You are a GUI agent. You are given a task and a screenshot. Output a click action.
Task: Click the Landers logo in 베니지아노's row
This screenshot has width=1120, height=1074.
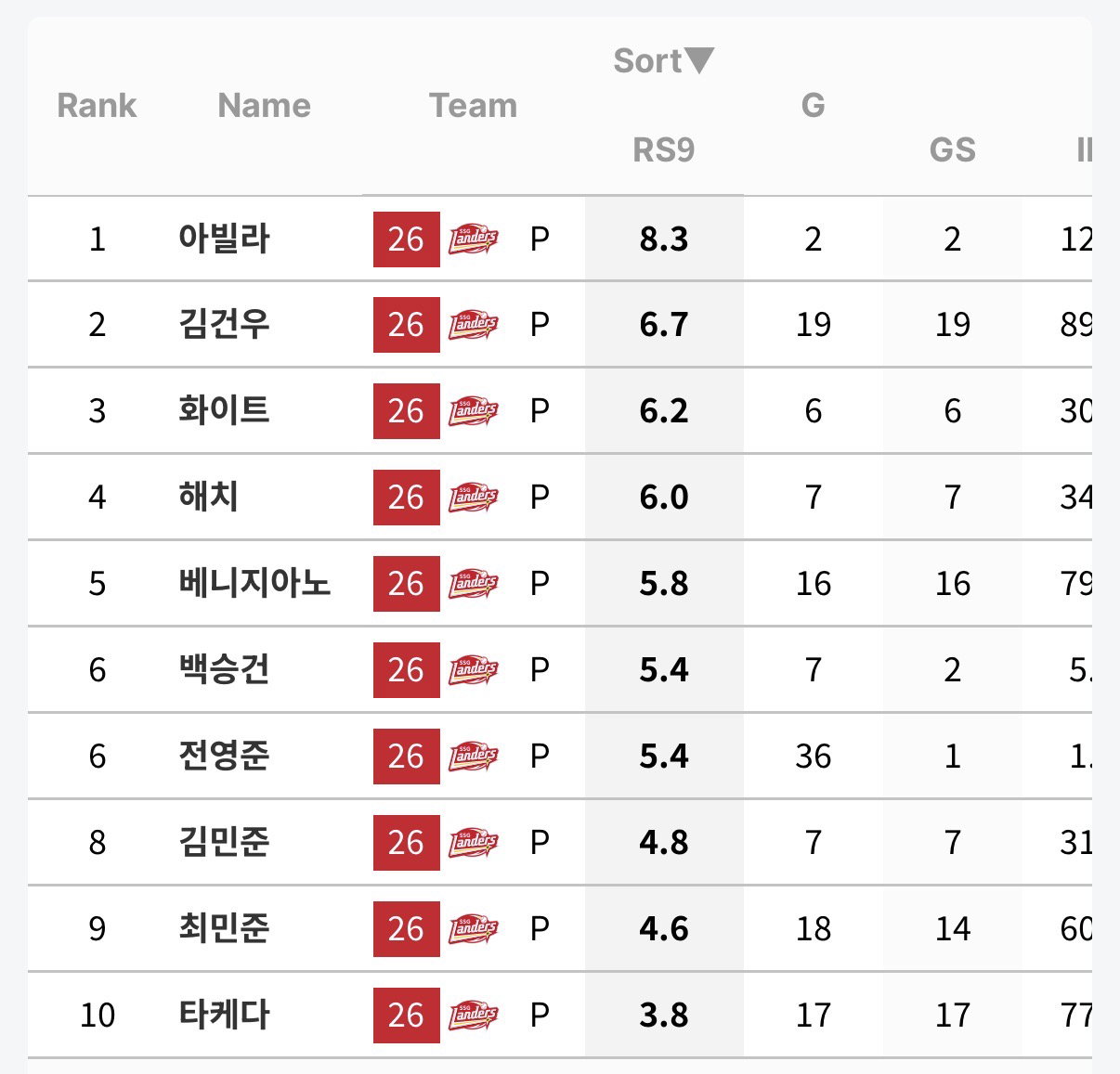[474, 584]
